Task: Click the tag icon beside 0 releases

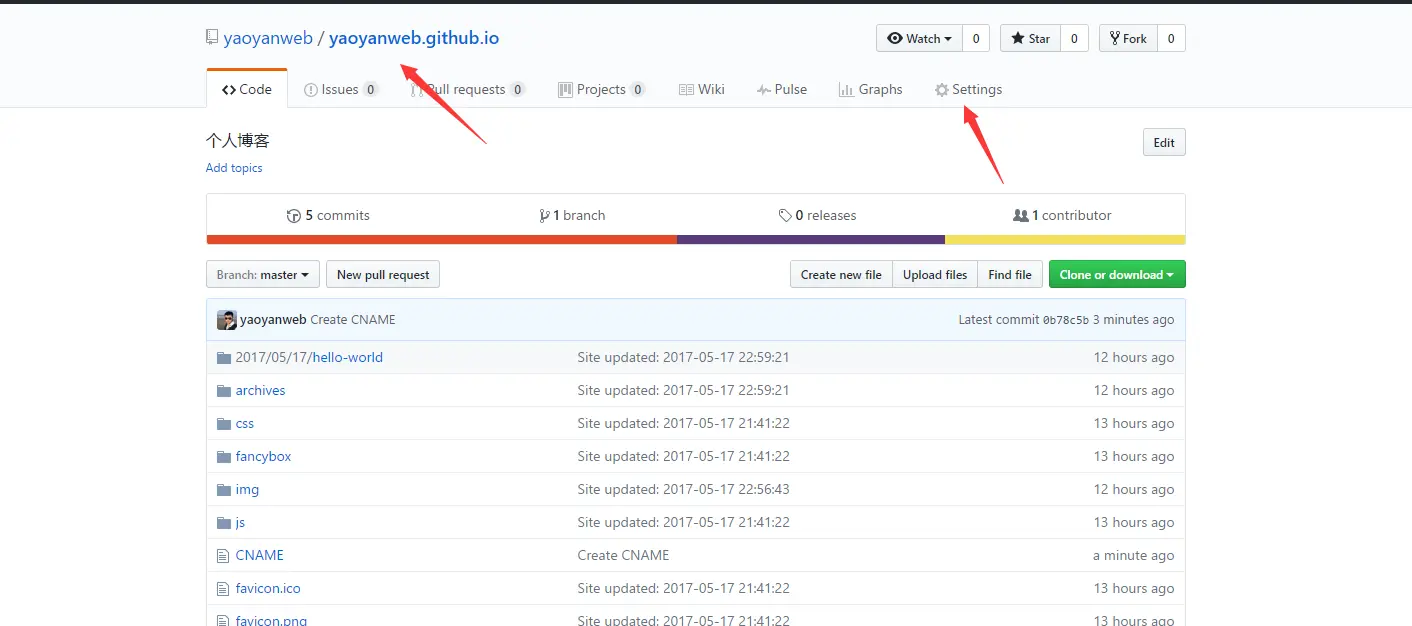Action: pyautogui.click(x=785, y=215)
